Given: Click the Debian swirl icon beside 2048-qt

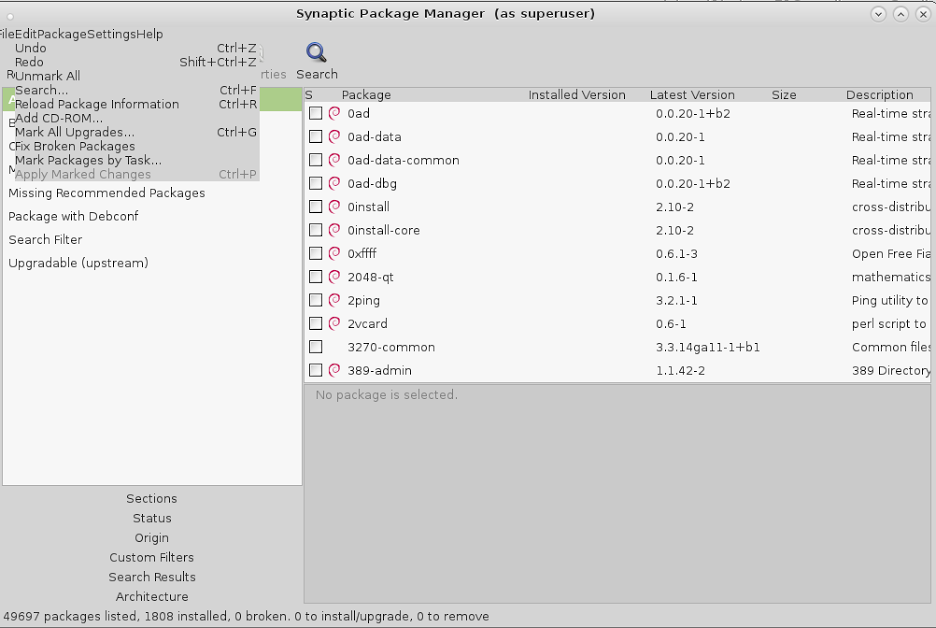Looking at the screenshot, I should point(334,276).
